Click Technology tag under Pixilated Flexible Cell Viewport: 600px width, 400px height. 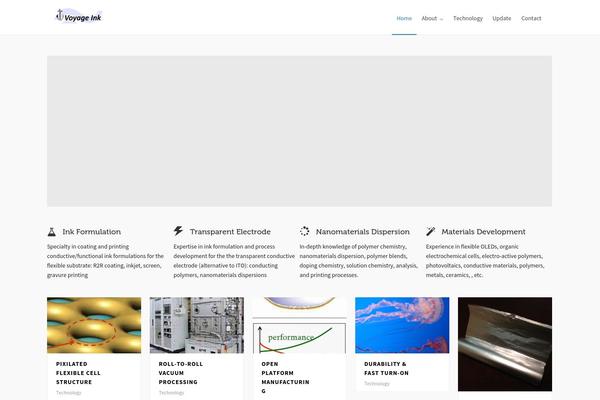68,393
